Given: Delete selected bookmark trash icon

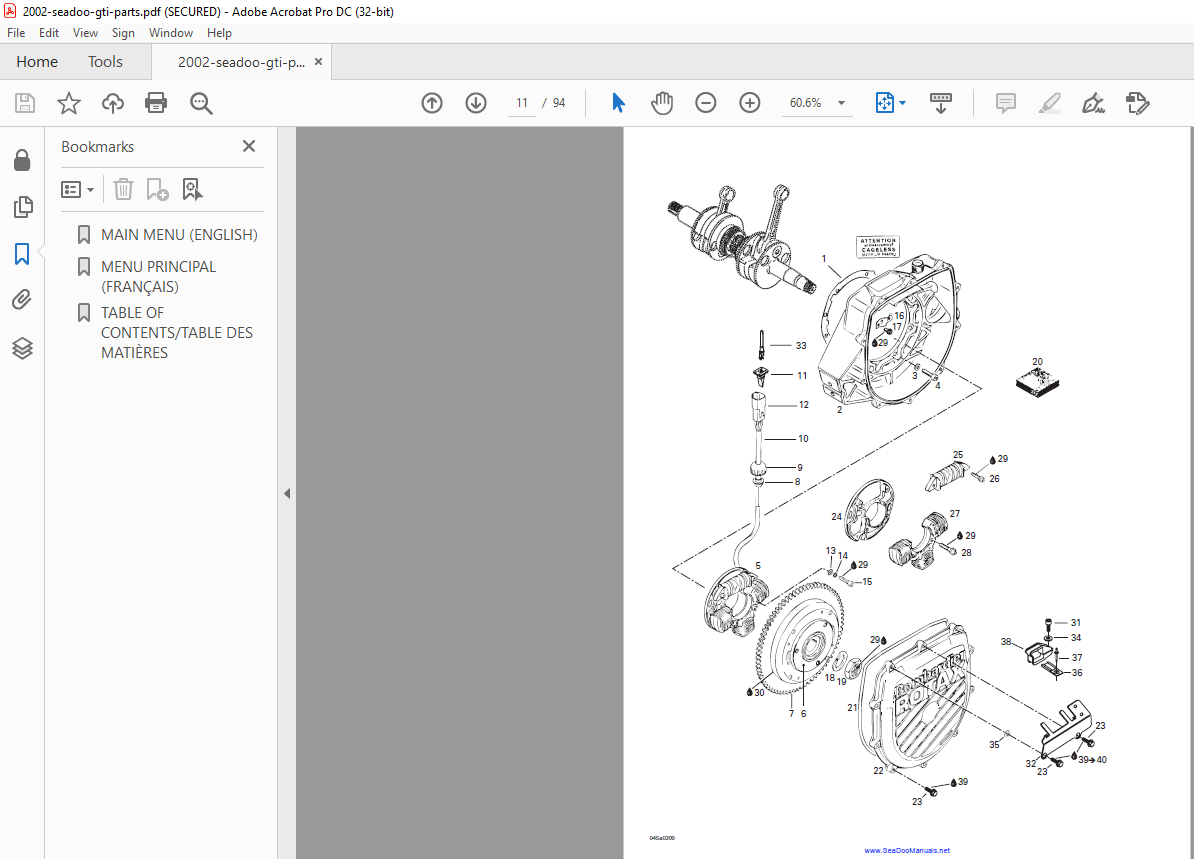Looking at the screenshot, I should click(x=123, y=190).
